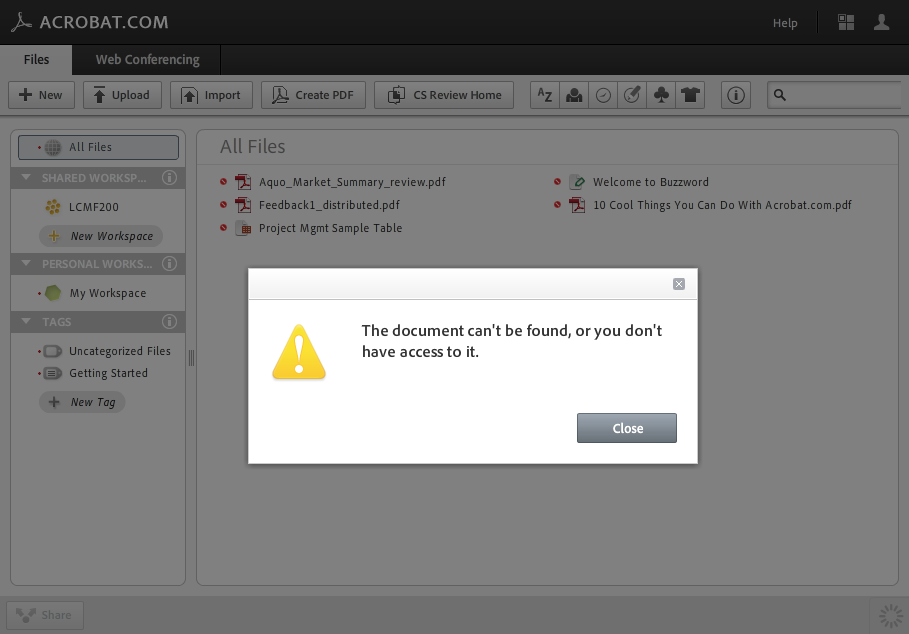Click the LCMF200 workspace icon

(x=53, y=207)
